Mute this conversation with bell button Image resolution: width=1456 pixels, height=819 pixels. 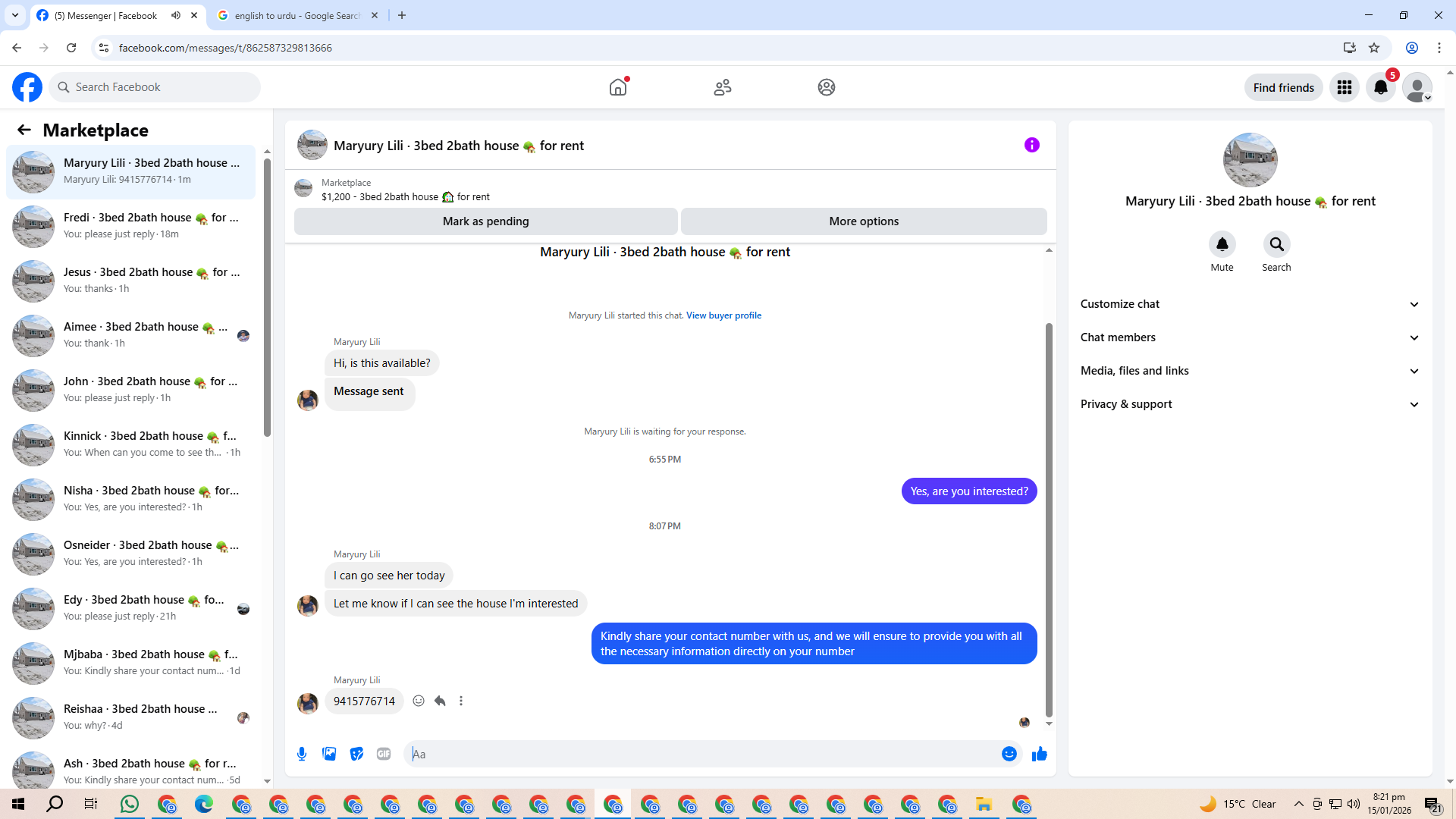point(1222,244)
